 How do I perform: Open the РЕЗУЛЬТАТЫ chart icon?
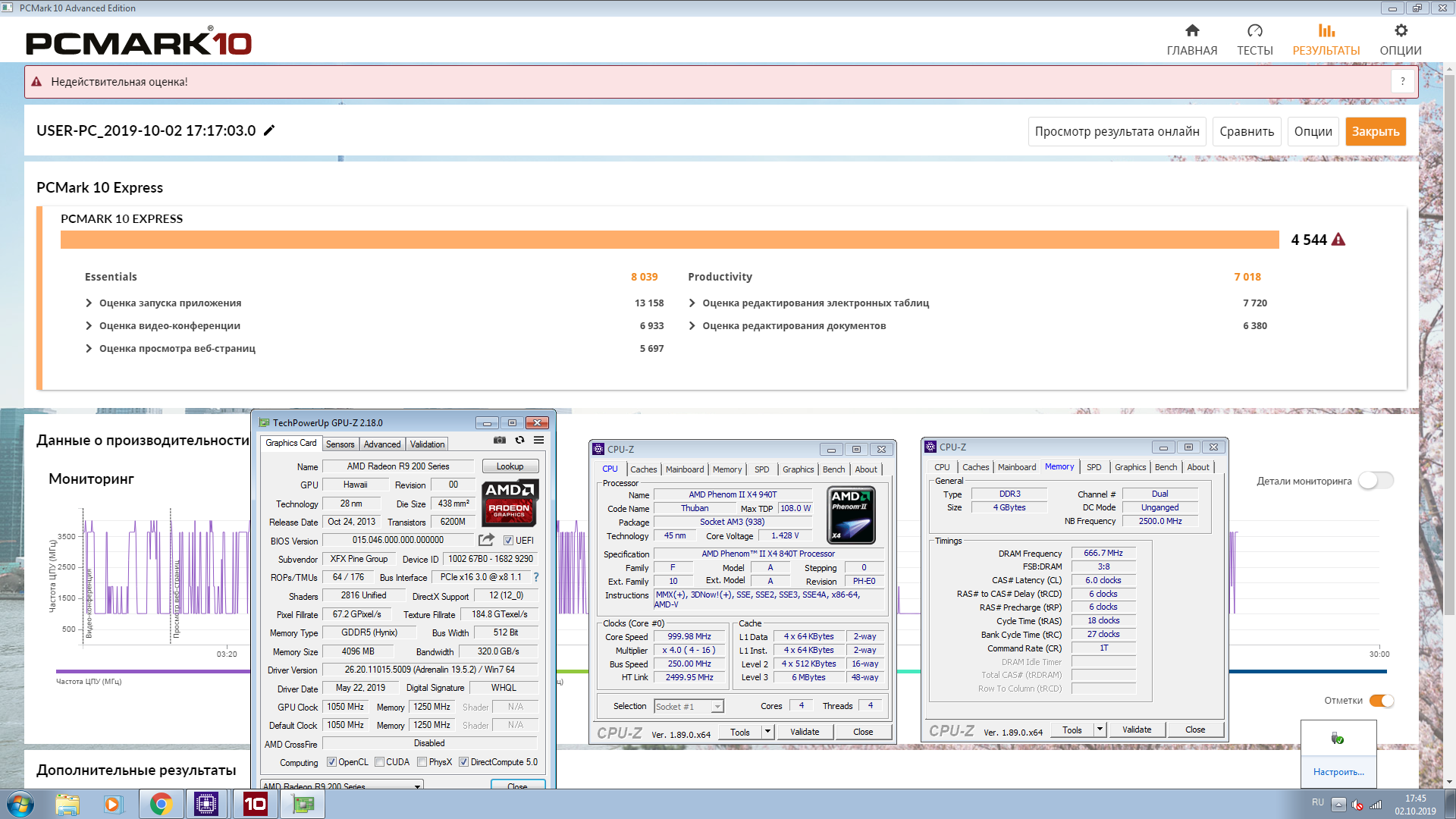(x=1326, y=30)
